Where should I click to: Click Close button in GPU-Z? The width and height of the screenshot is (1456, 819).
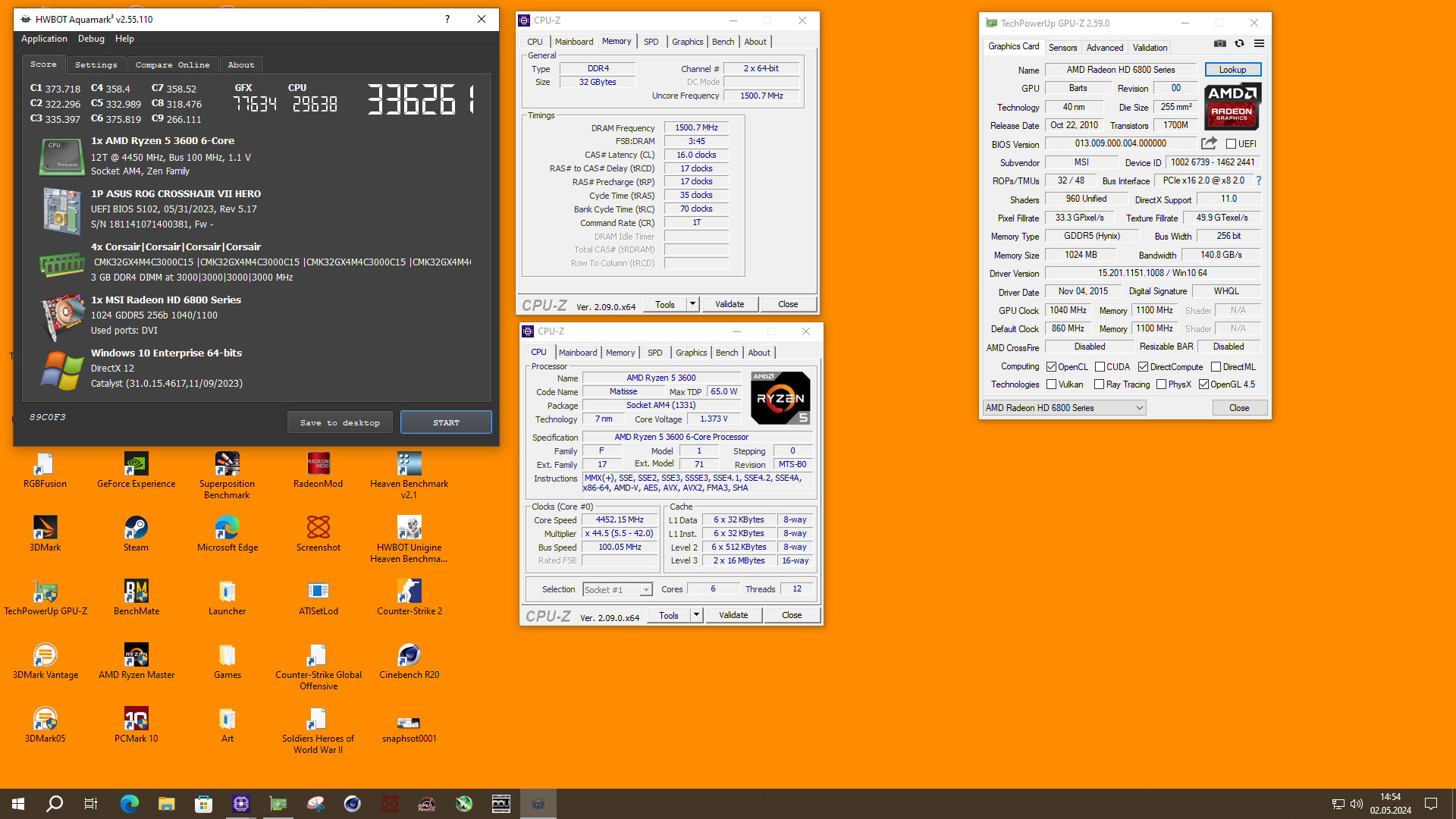point(1239,408)
